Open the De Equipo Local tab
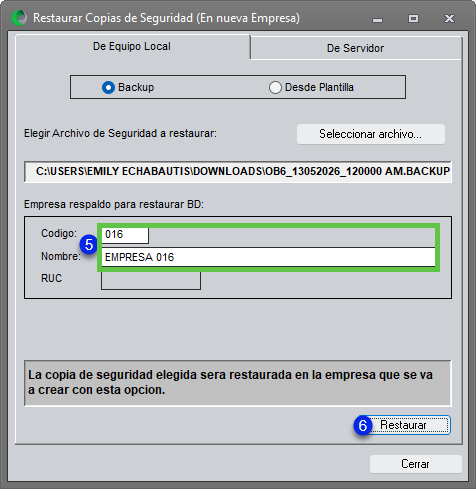476x489 pixels. (x=132, y=46)
